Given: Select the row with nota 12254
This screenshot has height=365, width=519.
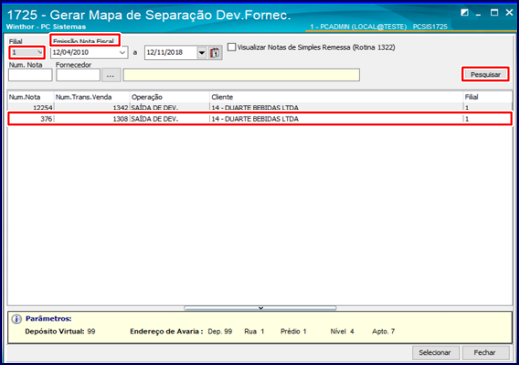Looking at the screenshot, I should pos(260,107).
